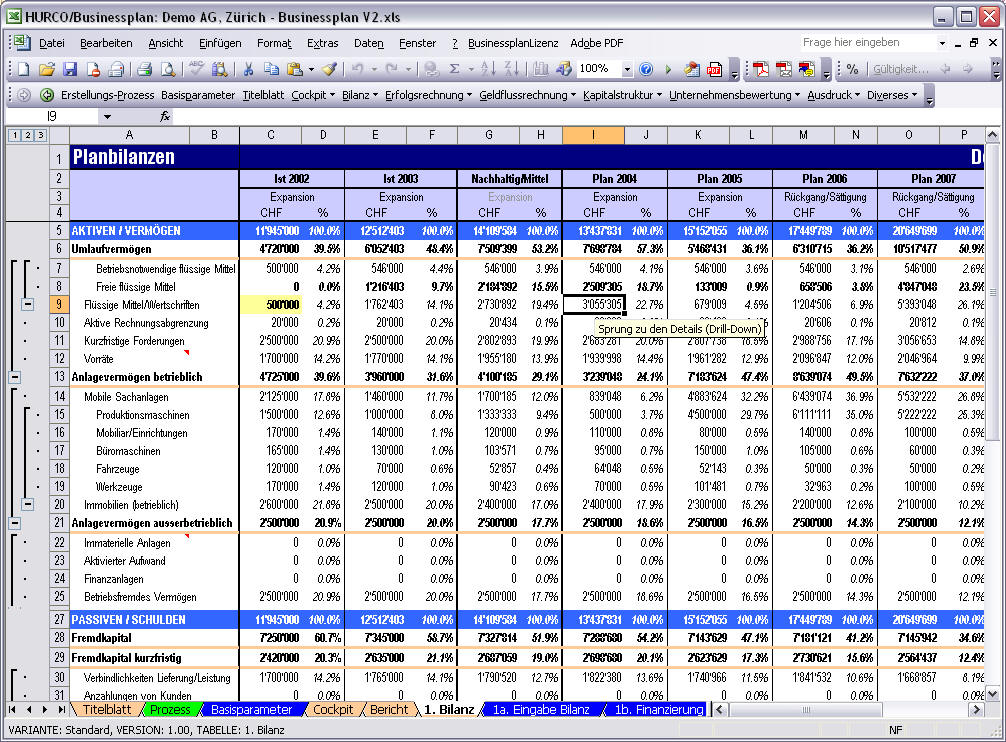Collapse the outline group at row 13
This screenshot has height=742, width=1006.
[x=14, y=377]
